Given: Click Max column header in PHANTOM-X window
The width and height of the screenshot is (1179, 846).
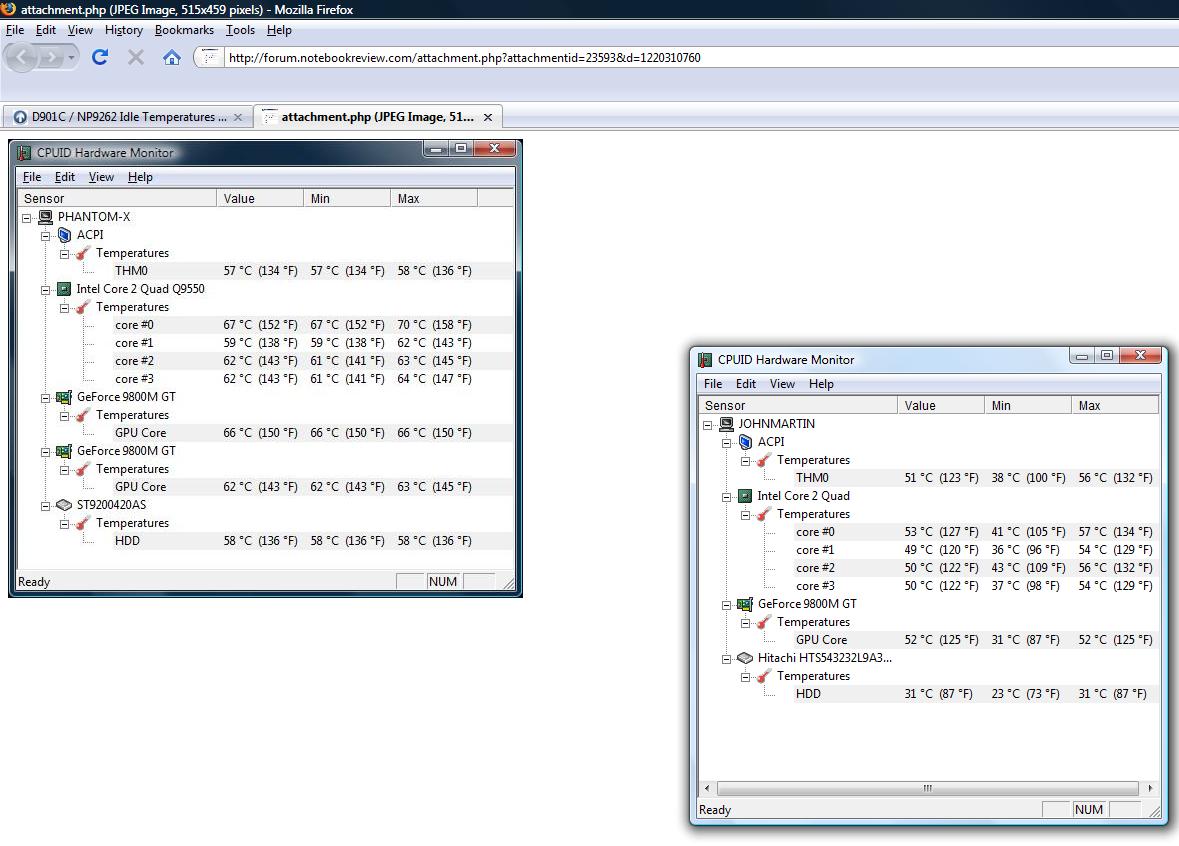Looking at the screenshot, I should pyautogui.click(x=434, y=199).
